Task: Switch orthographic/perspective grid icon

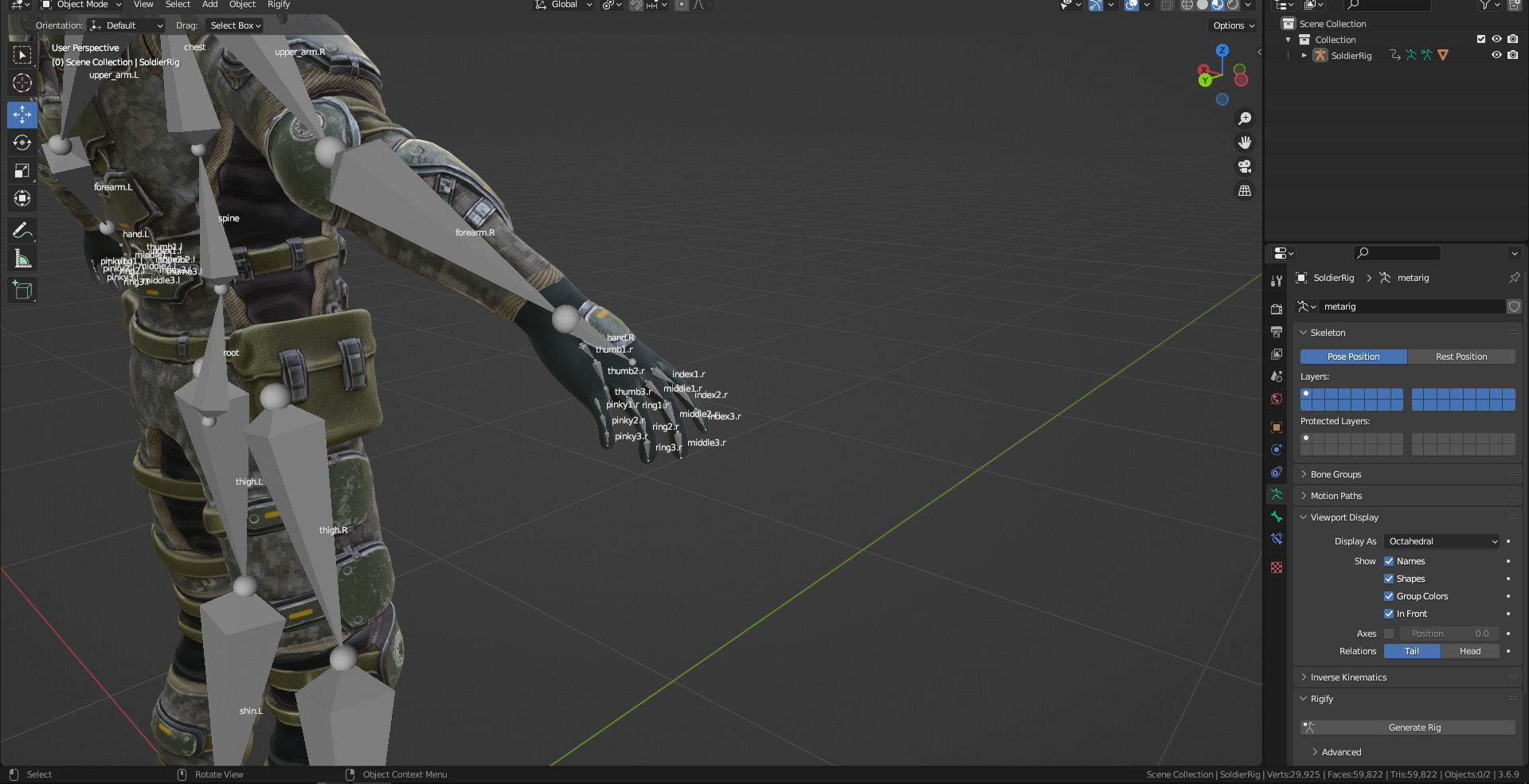Action: pyautogui.click(x=1245, y=190)
